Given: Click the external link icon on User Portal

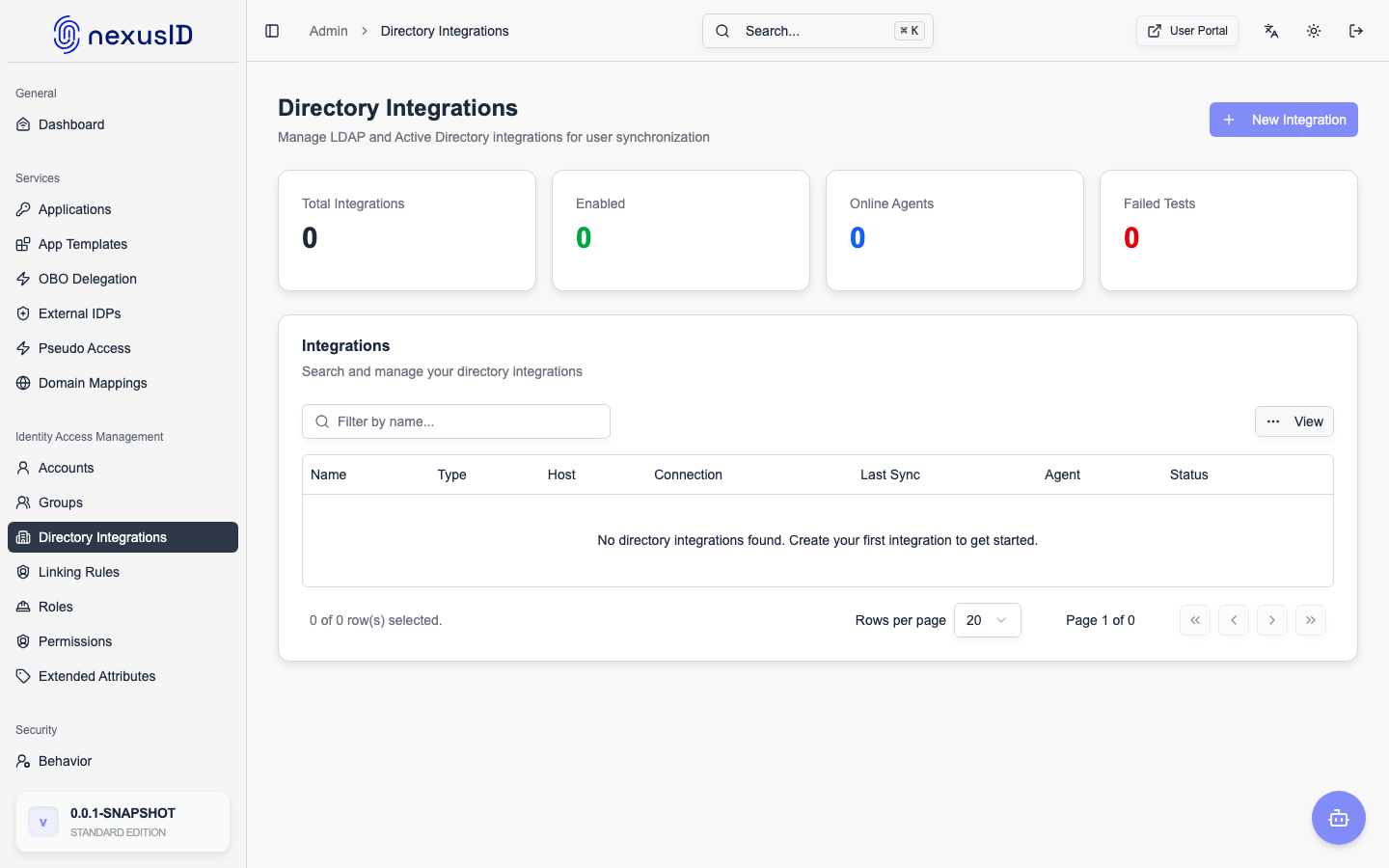Looking at the screenshot, I should click(x=1155, y=31).
